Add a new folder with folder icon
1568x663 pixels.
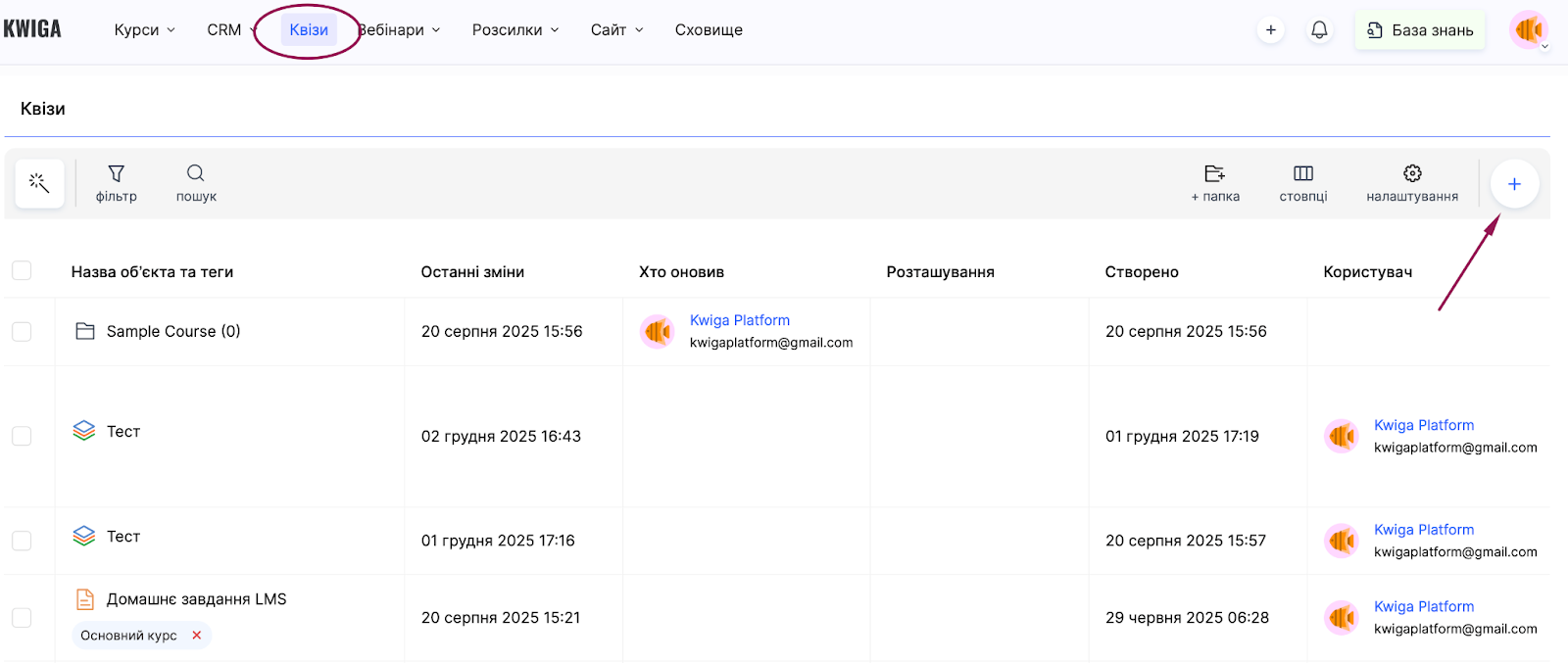[x=1215, y=174]
